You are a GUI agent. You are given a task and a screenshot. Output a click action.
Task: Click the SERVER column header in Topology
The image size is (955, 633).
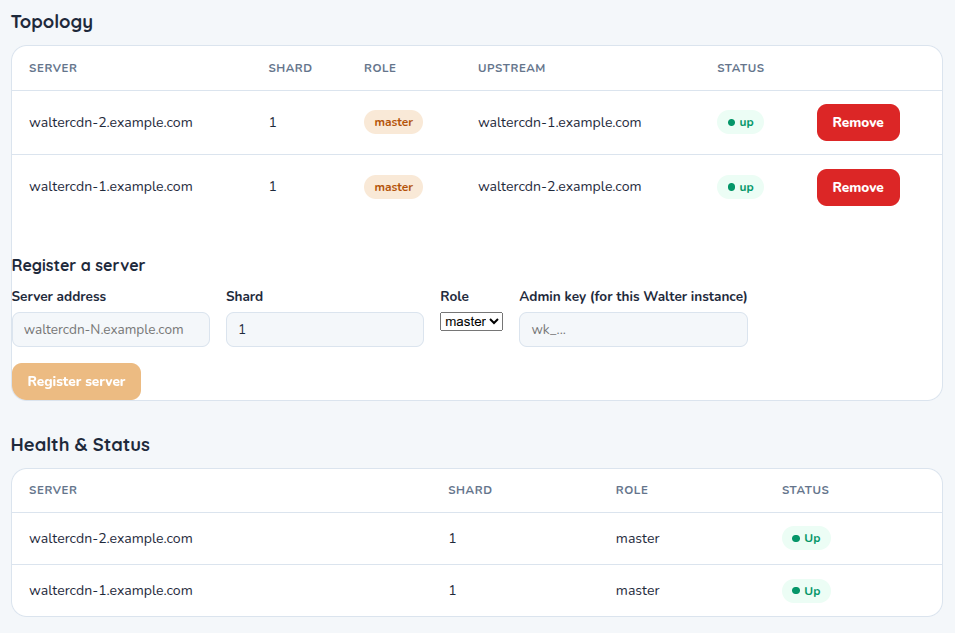click(53, 68)
